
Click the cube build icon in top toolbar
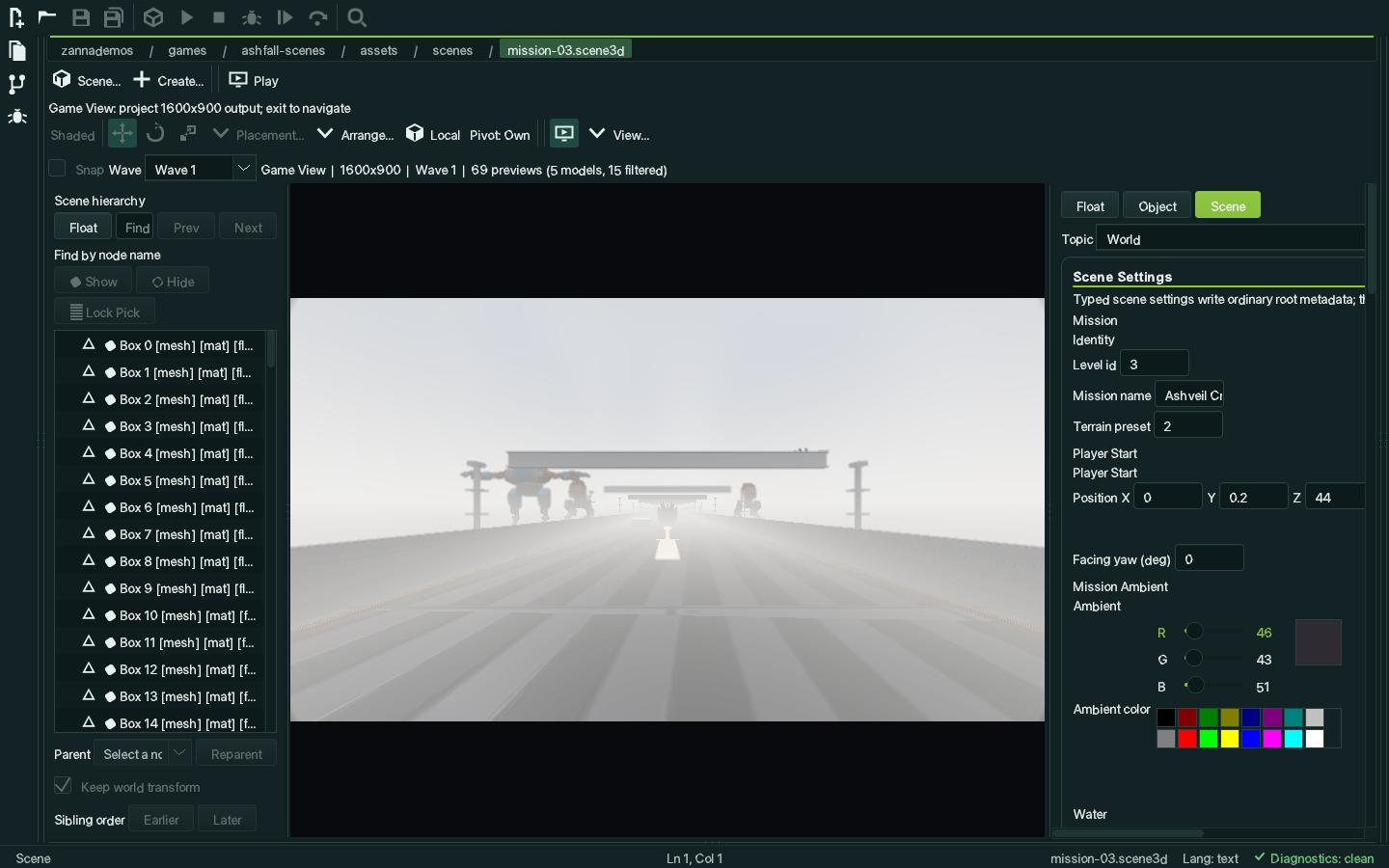pos(153,17)
